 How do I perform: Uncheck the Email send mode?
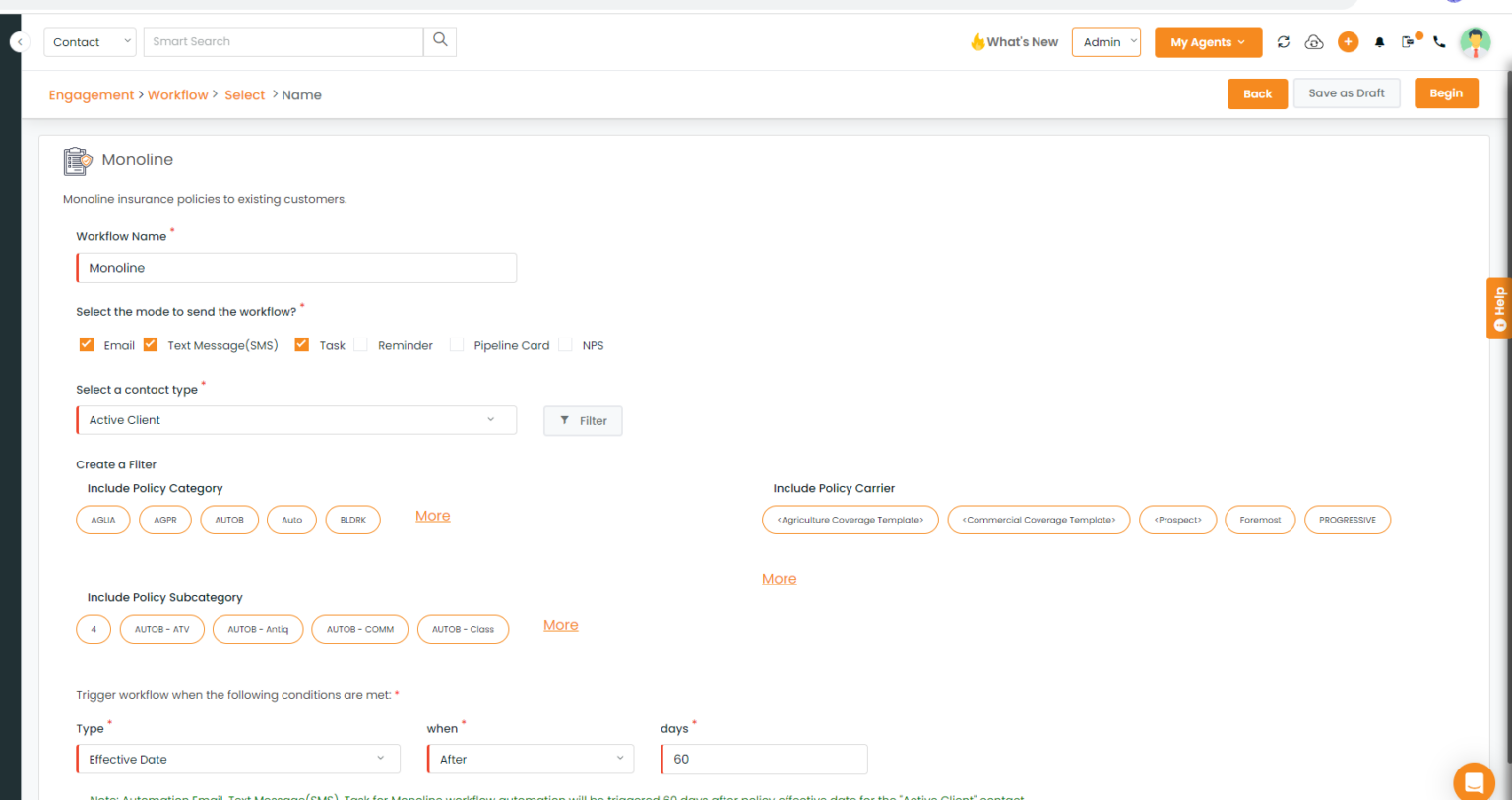pyautogui.click(x=87, y=344)
